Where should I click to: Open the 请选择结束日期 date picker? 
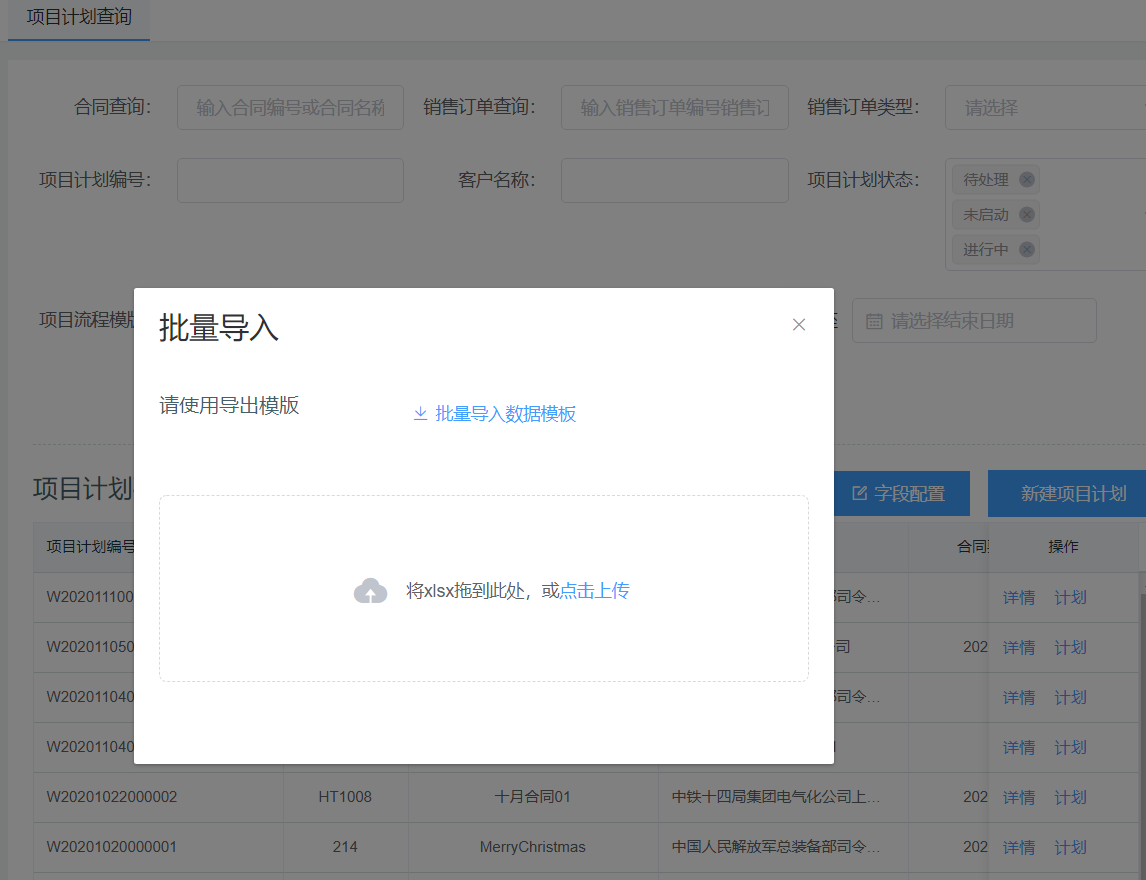(x=985, y=321)
